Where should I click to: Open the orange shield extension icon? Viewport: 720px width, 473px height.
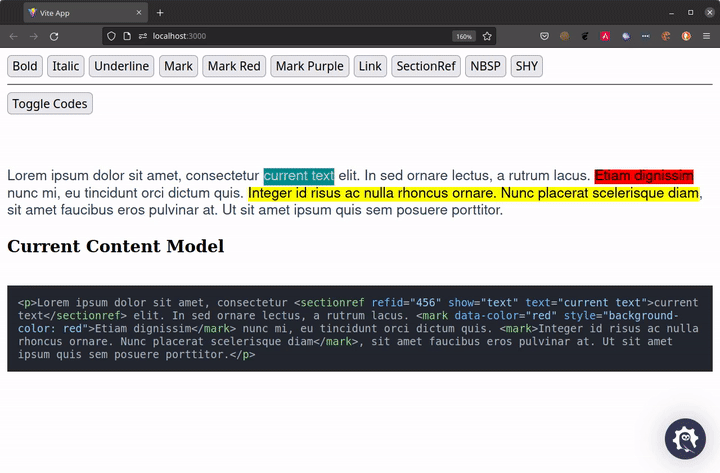686,36
